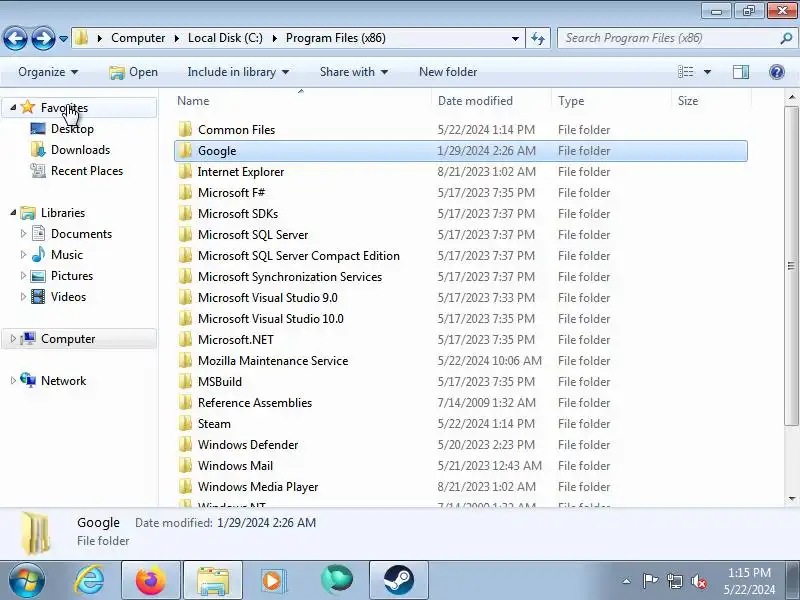Click the muted volume tray icon
Viewport: 800px width, 600px height.
[698, 581]
